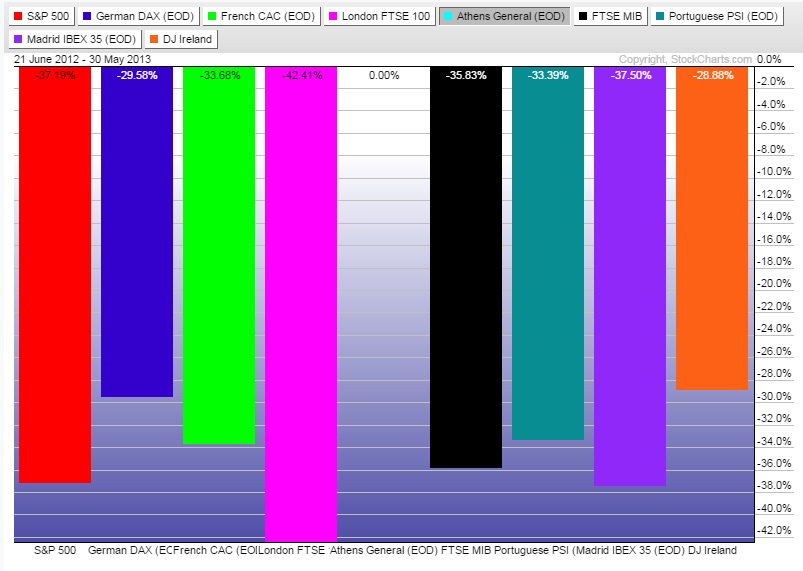Image resolution: width=803 pixels, height=571 pixels.
Task: Click the FTSE MIB legend button
Action: [x=613, y=16]
